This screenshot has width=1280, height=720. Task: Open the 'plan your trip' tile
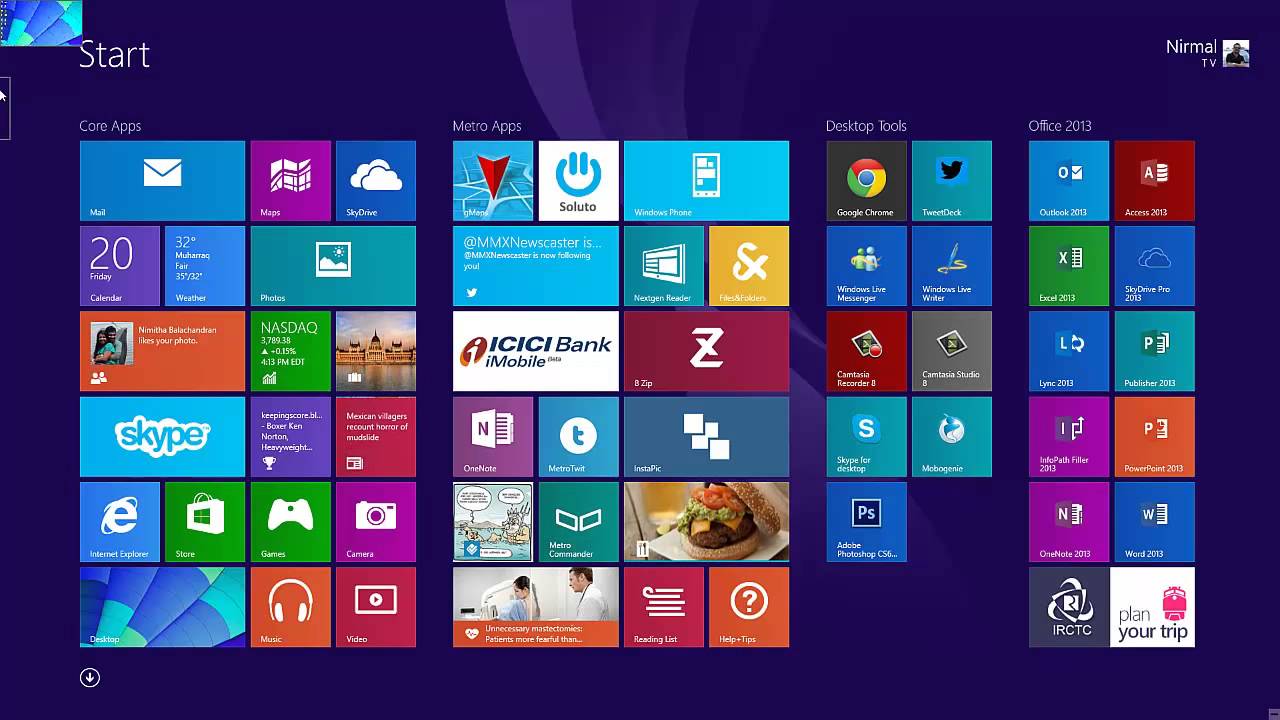pyautogui.click(x=1152, y=607)
